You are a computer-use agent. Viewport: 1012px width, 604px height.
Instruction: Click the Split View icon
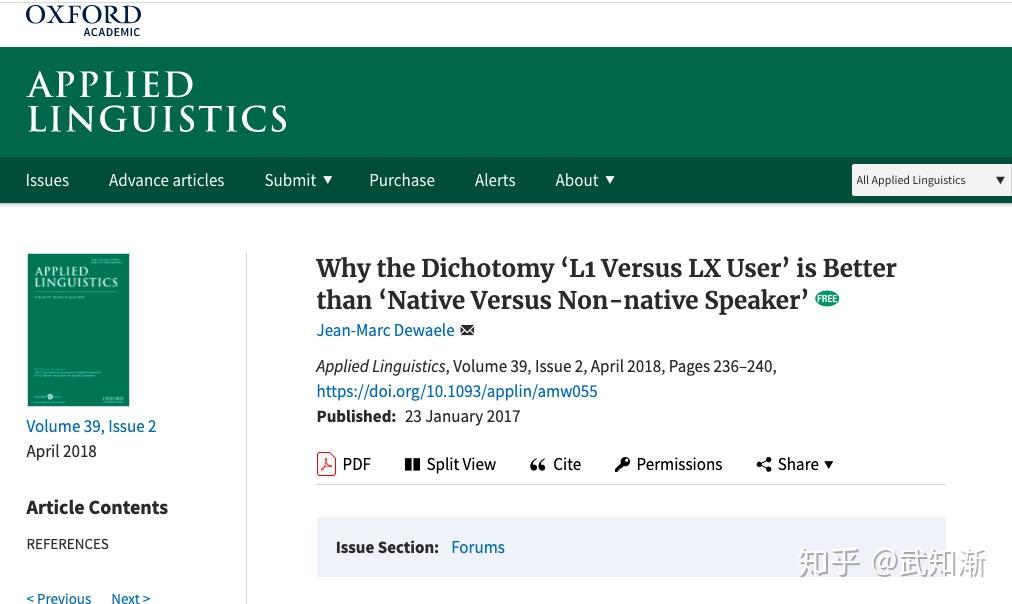point(412,465)
